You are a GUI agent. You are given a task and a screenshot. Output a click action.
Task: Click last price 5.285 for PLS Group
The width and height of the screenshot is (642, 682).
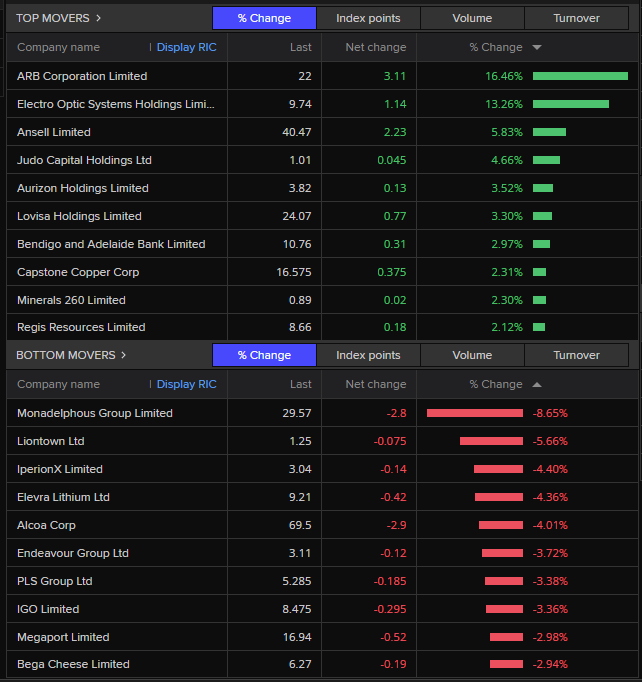coord(297,581)
